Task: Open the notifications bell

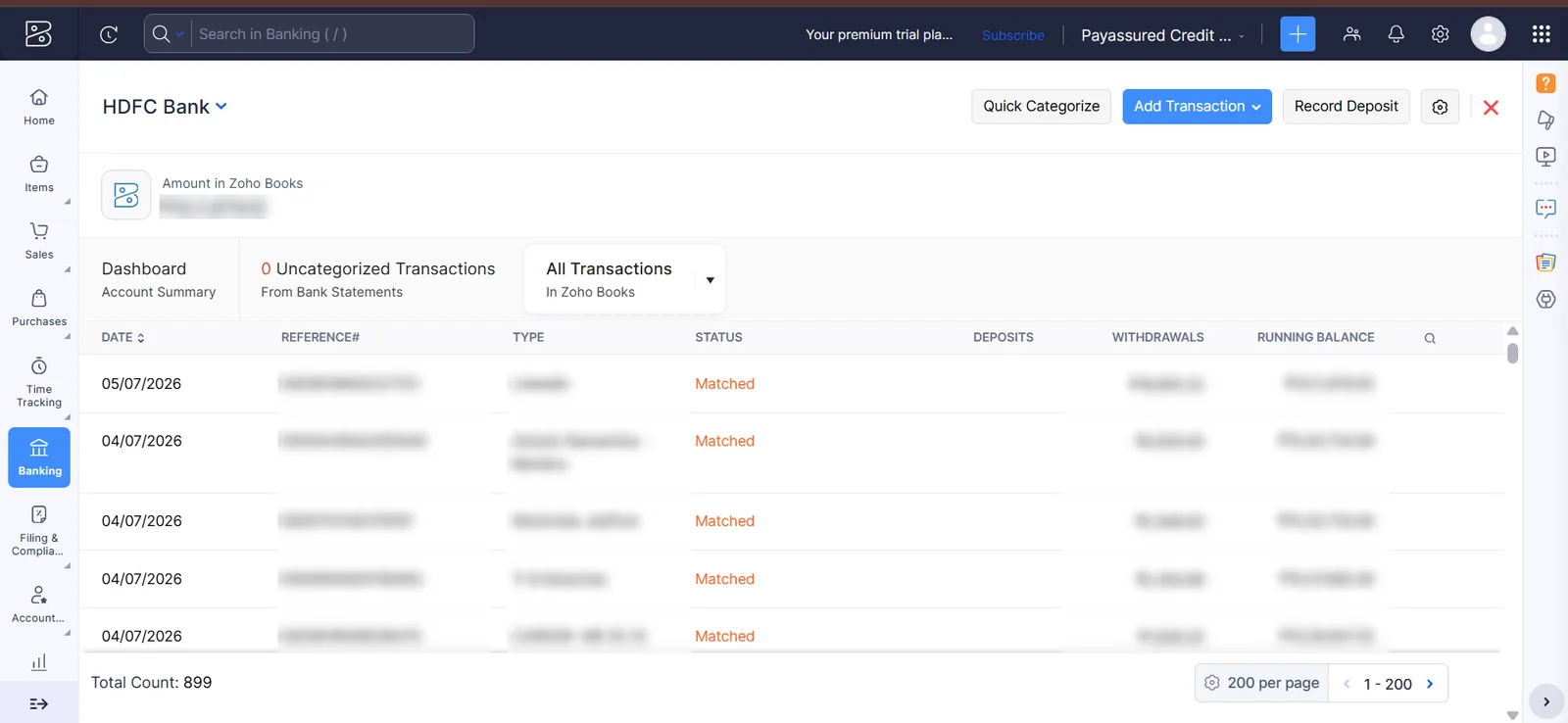Action: pos(1396,34)
